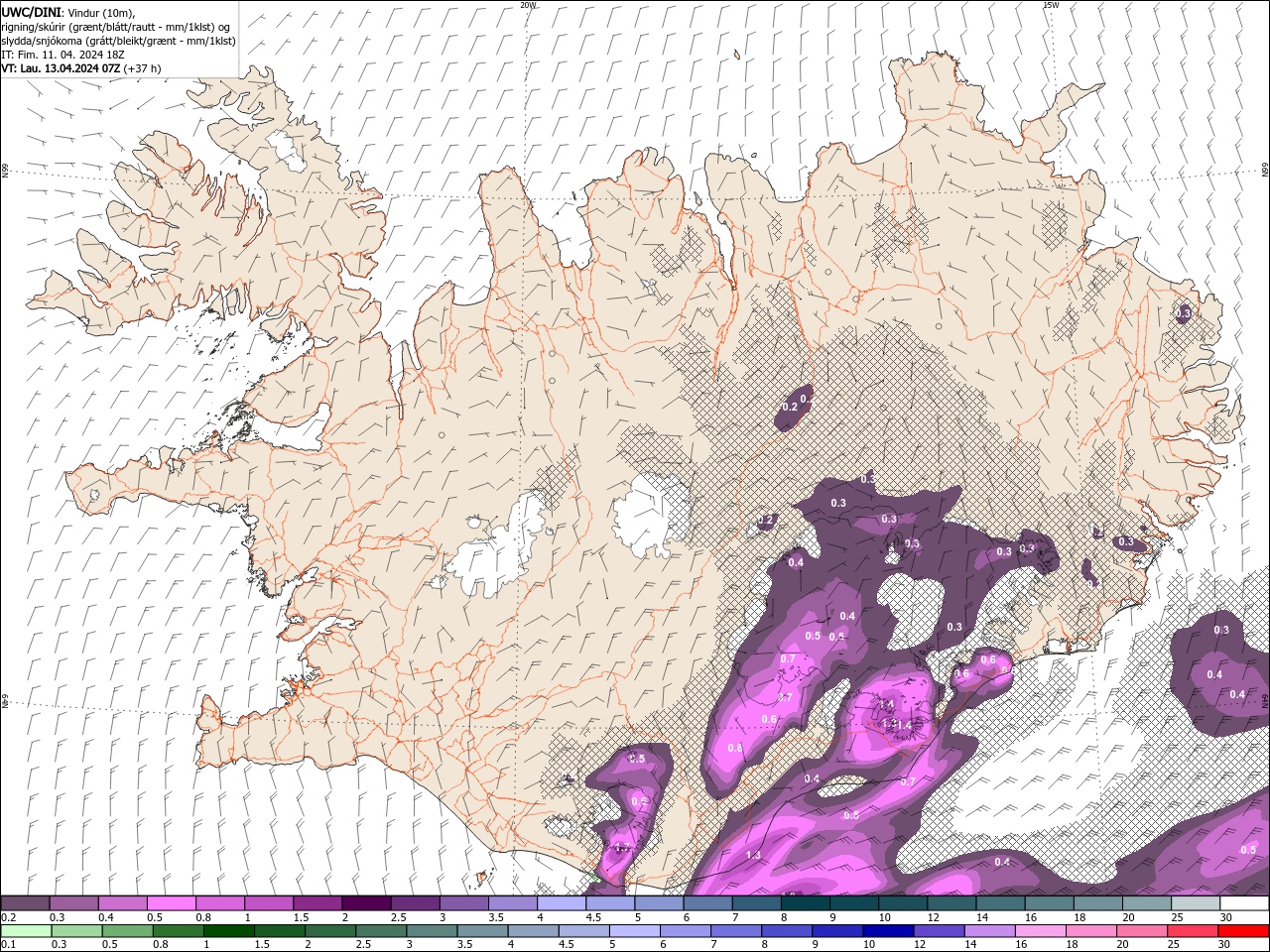
Task: Select the darkest green swatch labeled 1 in lower legend
Action: [228, 931]
